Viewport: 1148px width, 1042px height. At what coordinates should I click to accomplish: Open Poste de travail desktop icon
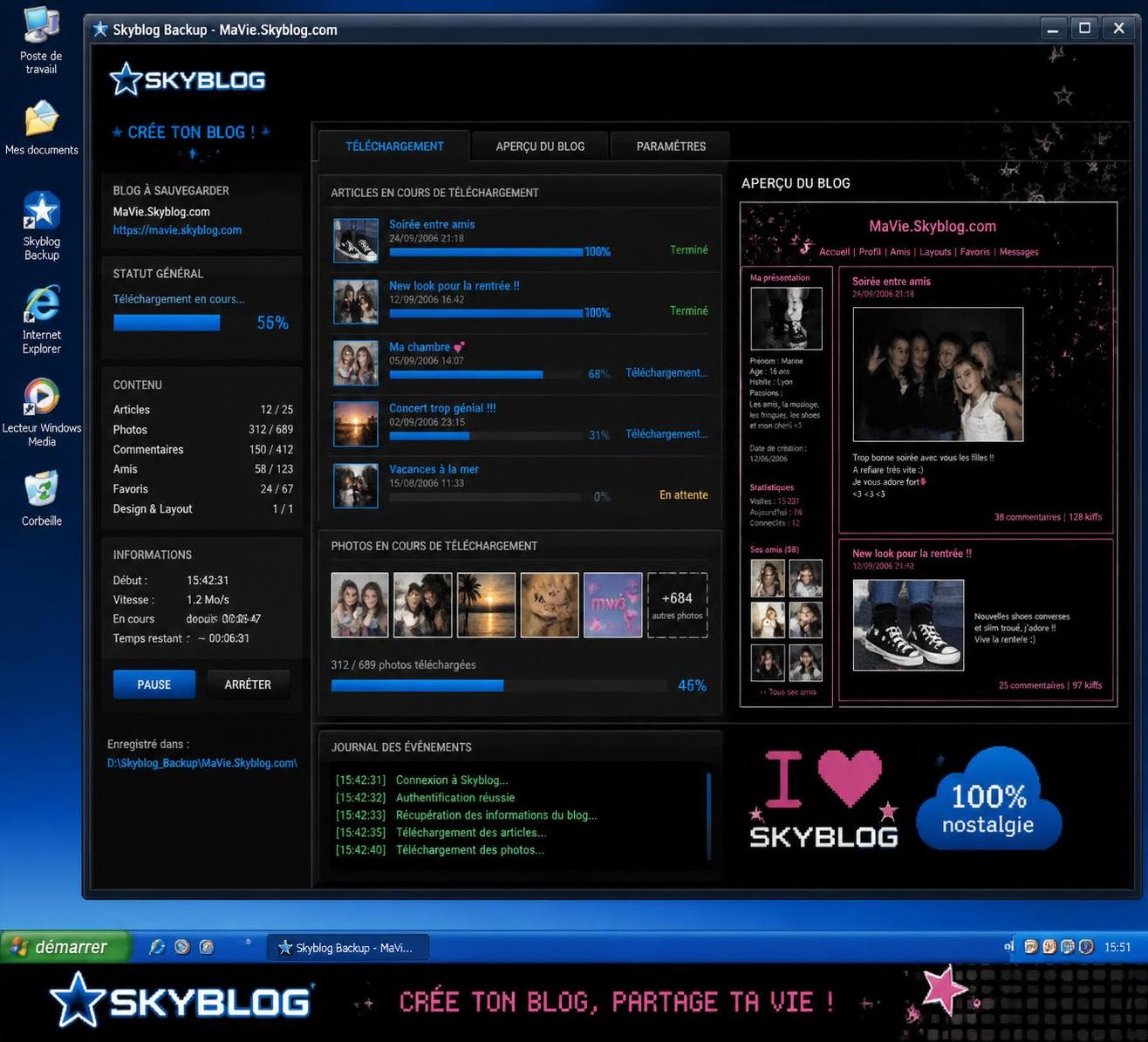[41, 40]
